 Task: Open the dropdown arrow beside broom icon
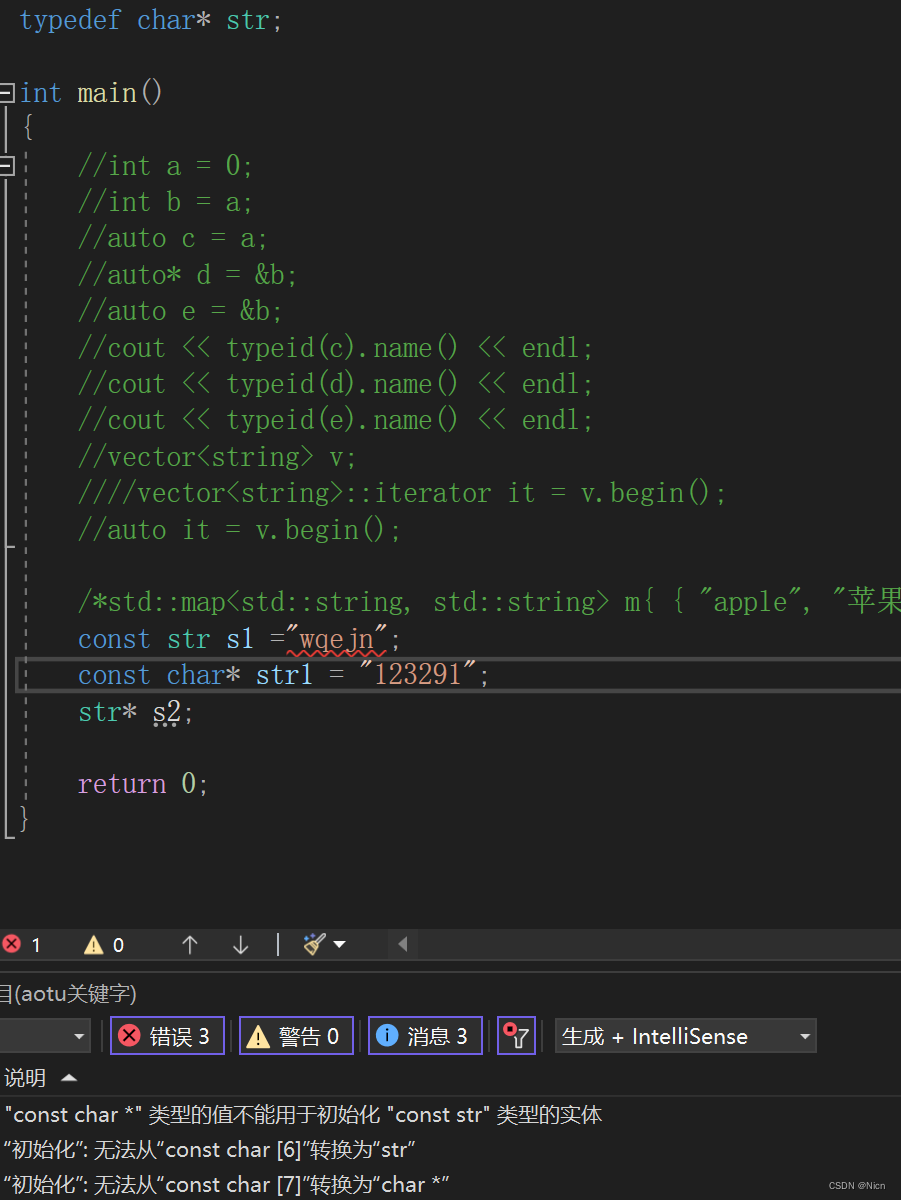(340, 945)
